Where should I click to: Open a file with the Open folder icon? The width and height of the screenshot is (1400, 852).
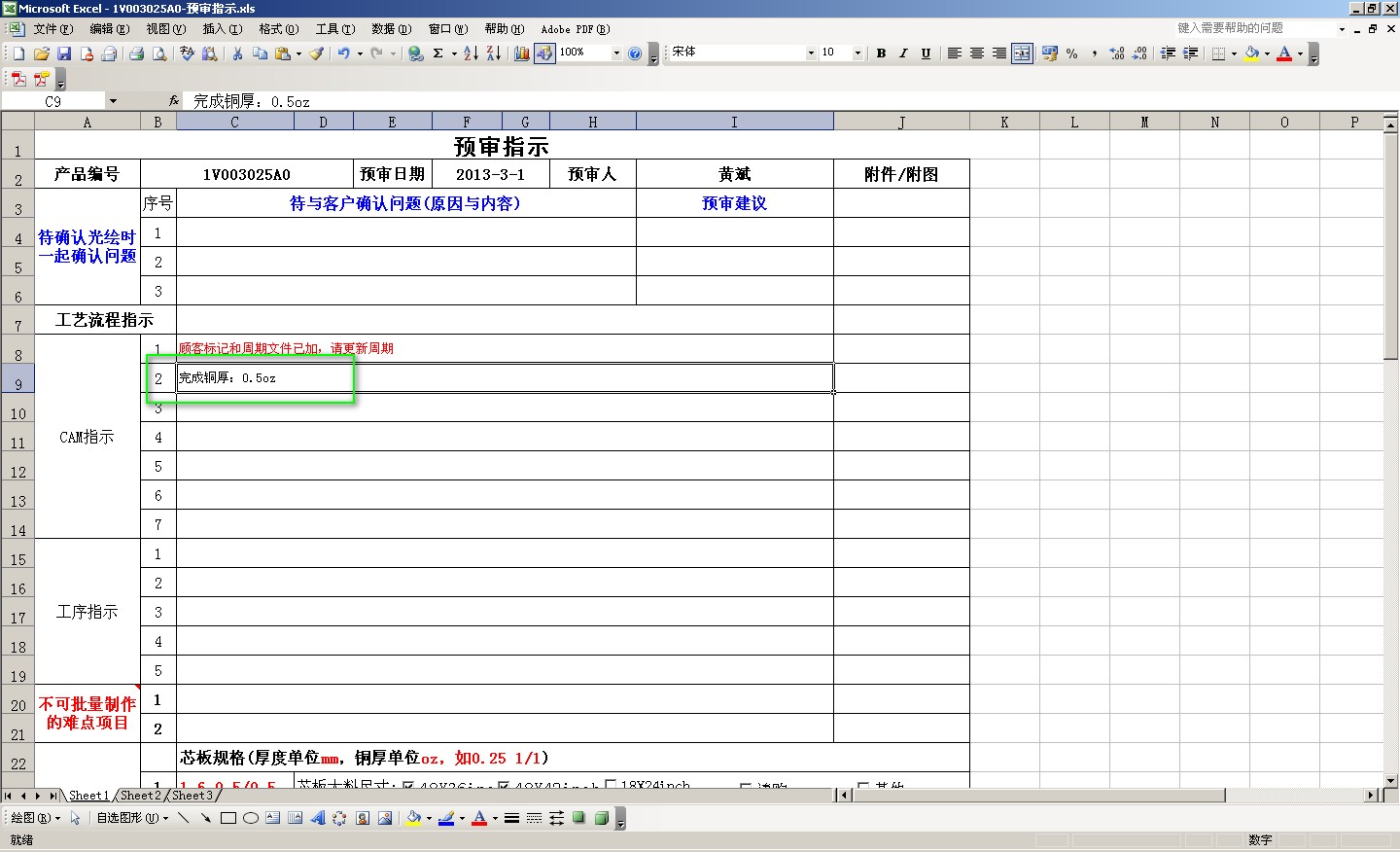click(x=41, y=53)
